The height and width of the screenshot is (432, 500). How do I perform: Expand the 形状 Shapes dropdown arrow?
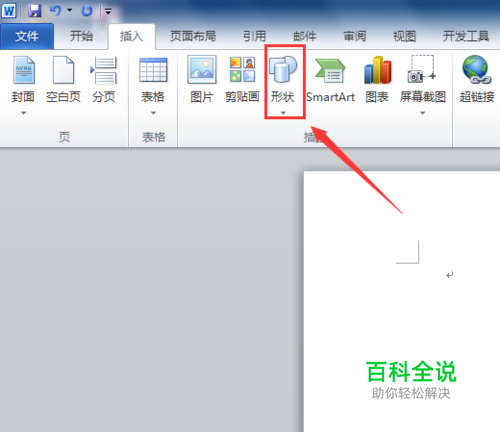pos(283,113)
